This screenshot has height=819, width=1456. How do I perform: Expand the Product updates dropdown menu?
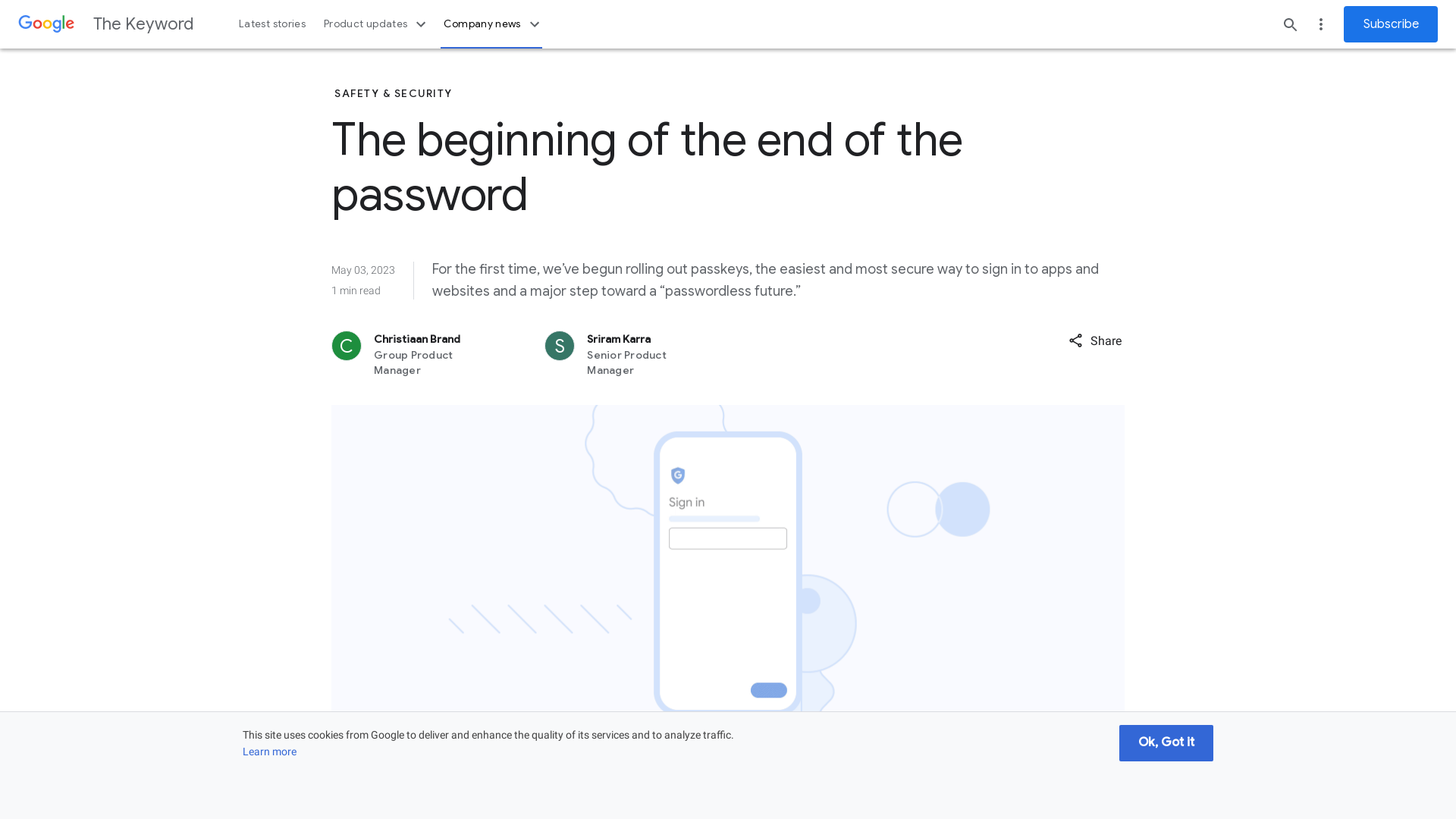tap(374, 24)
